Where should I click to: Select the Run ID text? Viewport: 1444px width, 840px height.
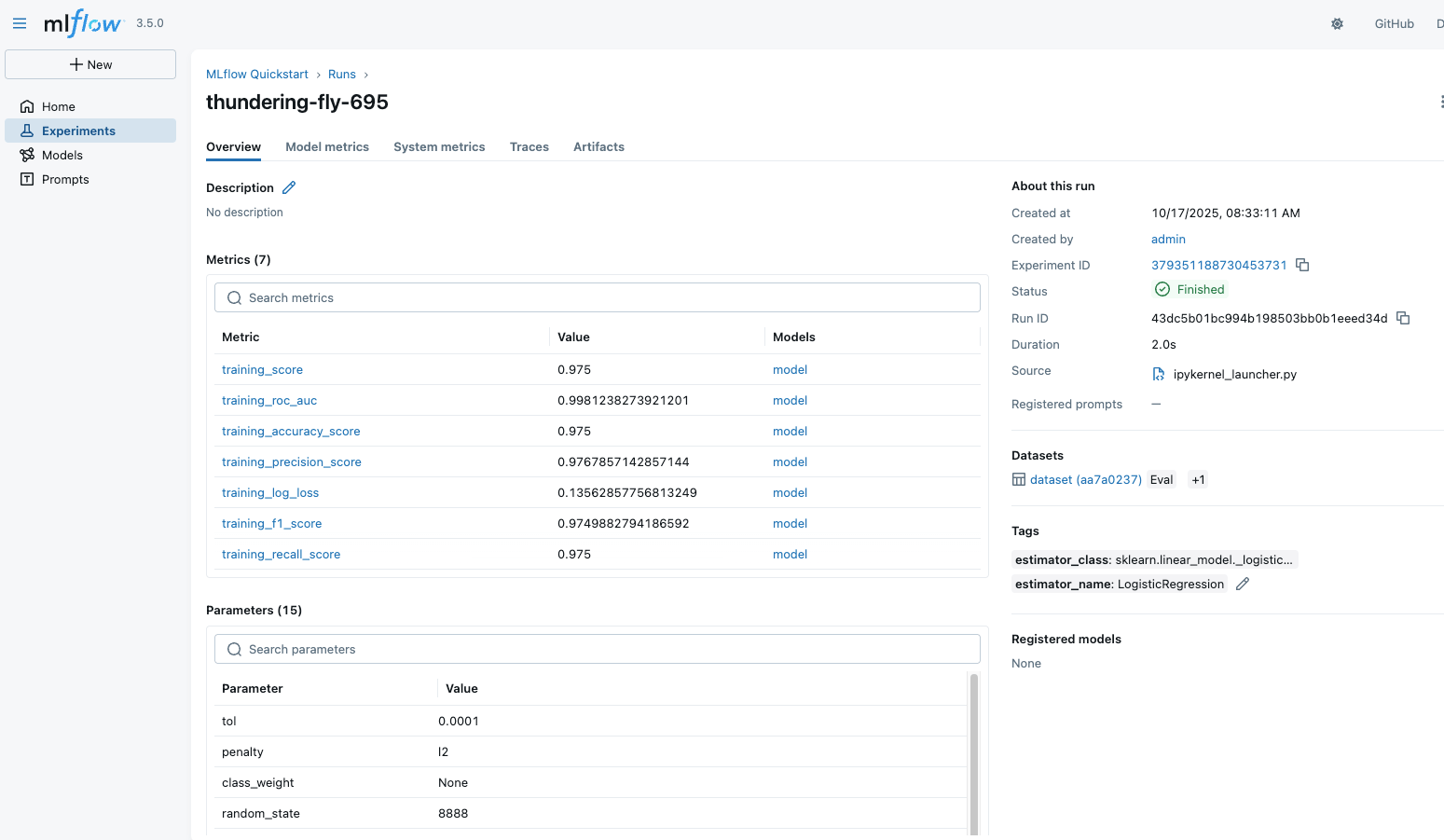[1269, 318]
